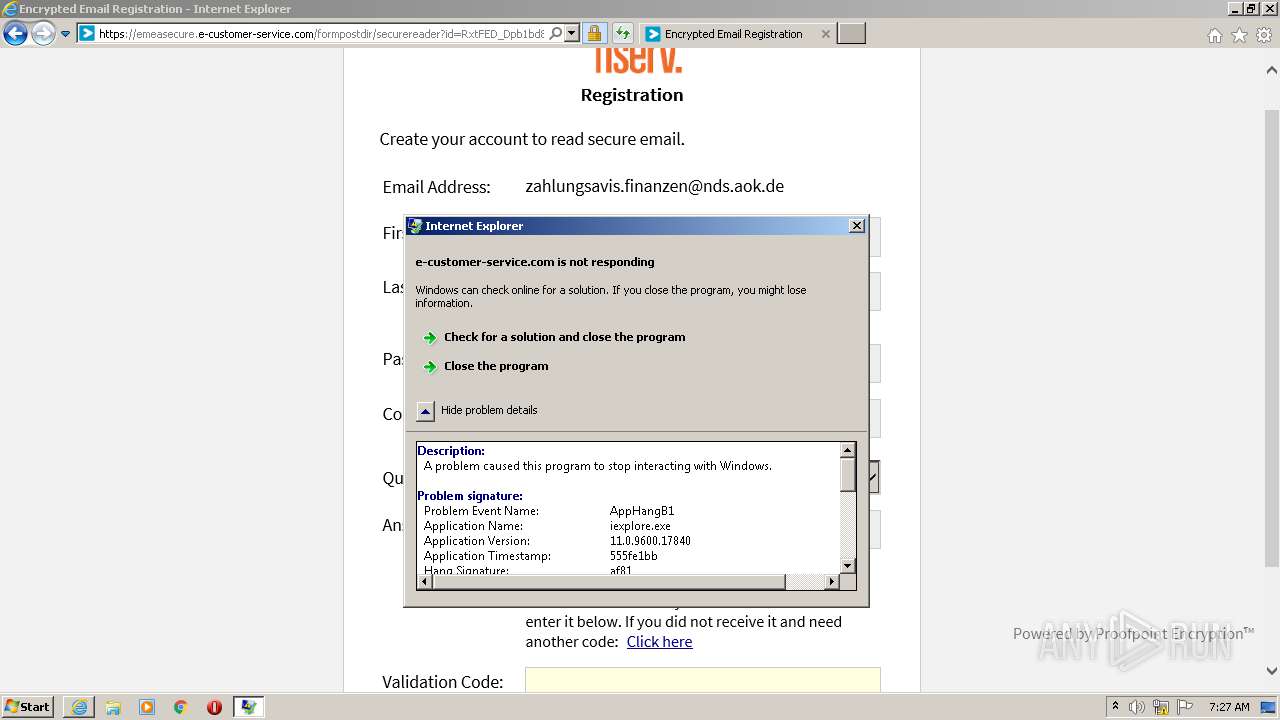Click e-customer-service.com is not responding text

pyautogui.click(x=535, y=262)
